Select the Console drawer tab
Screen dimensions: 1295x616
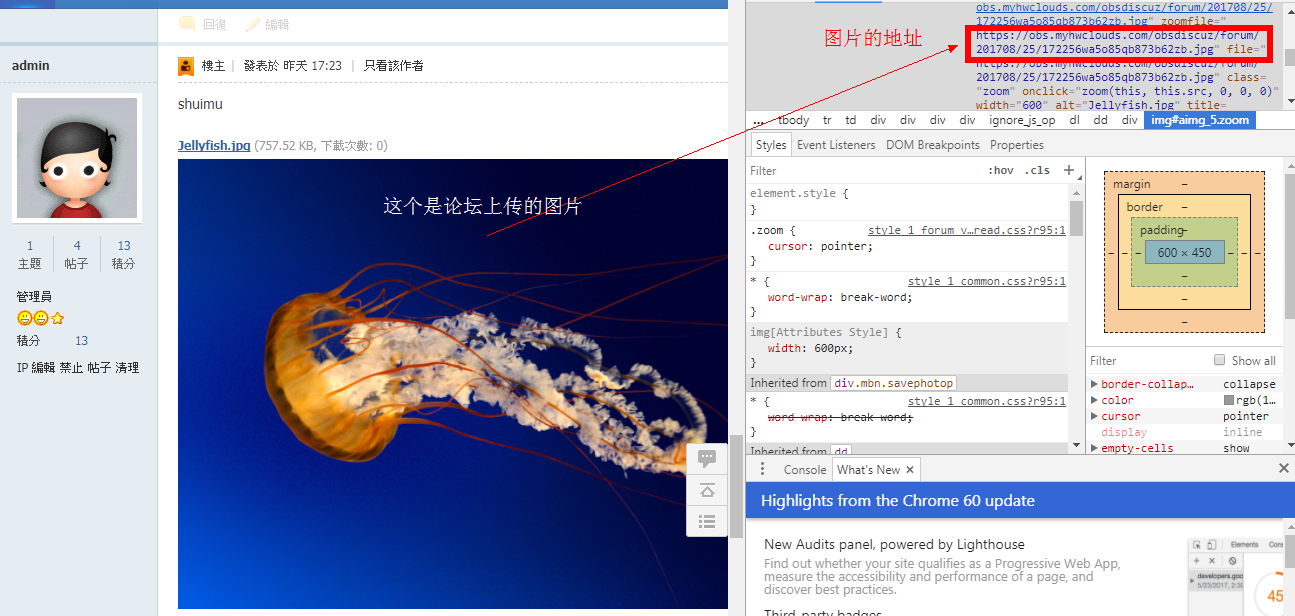tap(805, 470)
